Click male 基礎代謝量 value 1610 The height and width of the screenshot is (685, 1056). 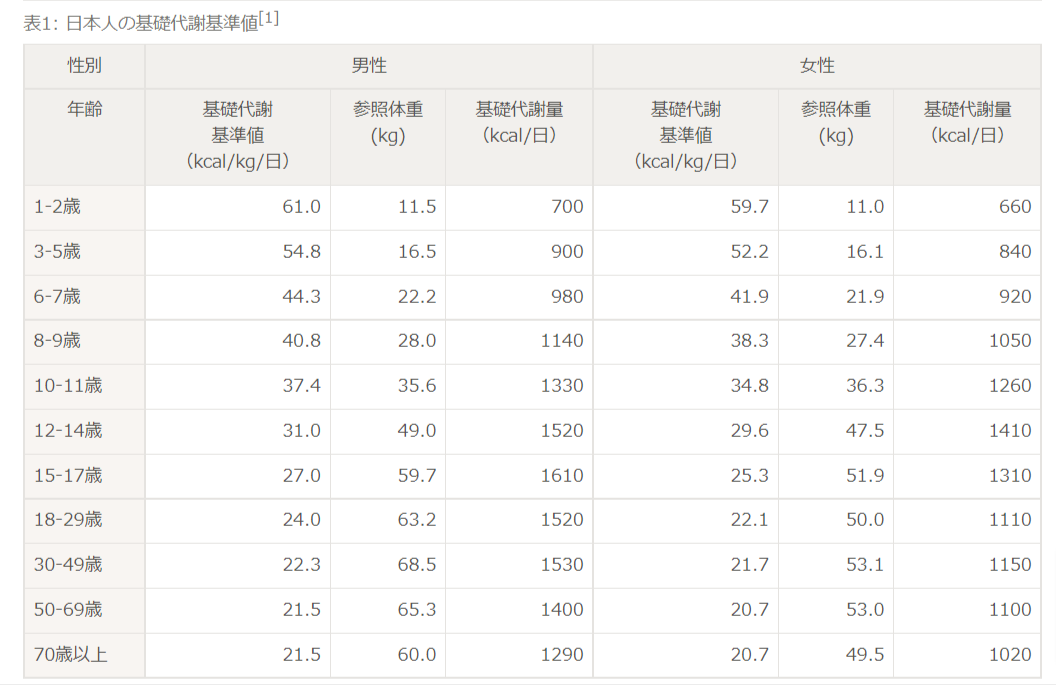click(561, 475)
